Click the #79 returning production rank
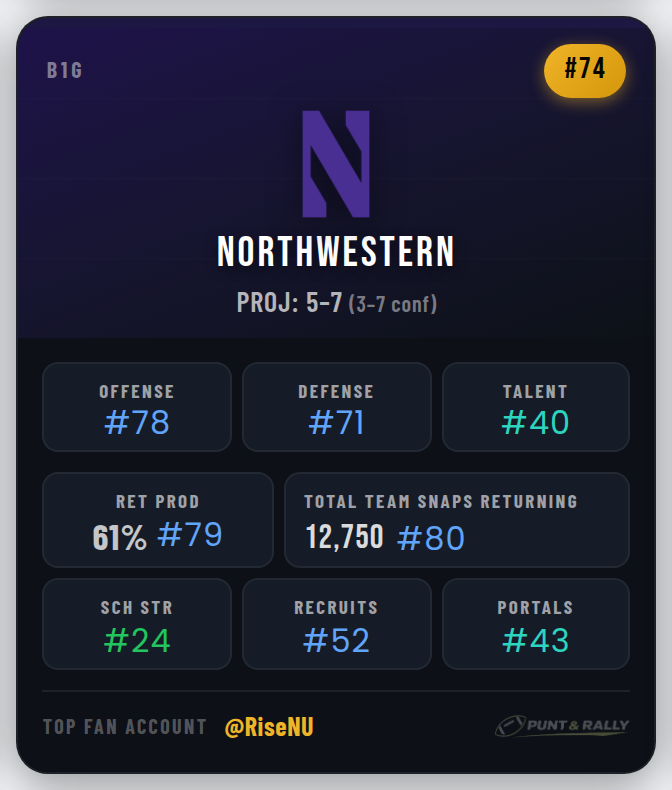This screenshot has height=790, width=672. 190,535
